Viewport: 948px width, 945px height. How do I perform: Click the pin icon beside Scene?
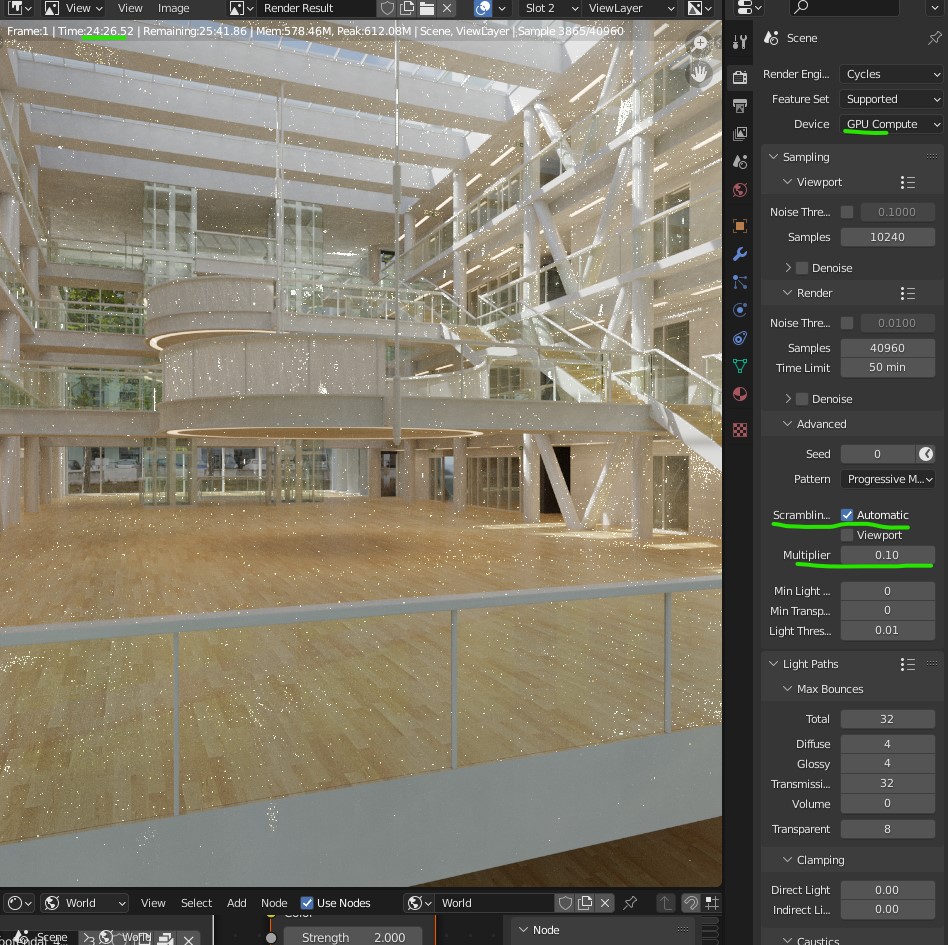[x=934, y=38]
